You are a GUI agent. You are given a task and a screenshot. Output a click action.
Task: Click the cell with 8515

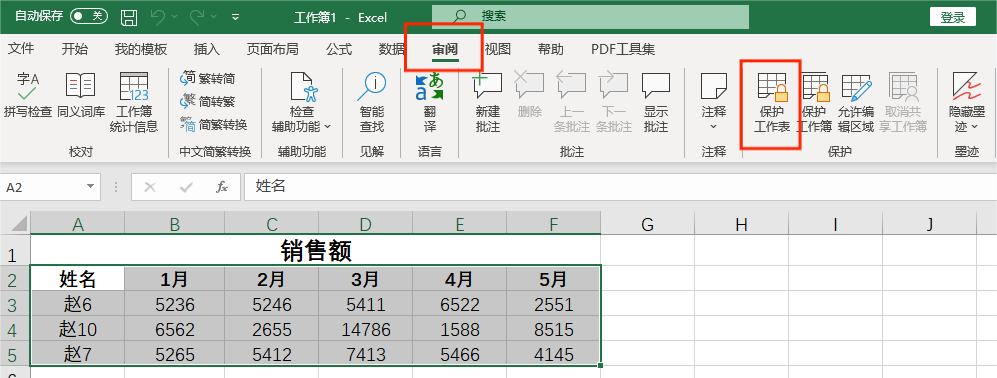pyautogui.click(x=553, y=329)
